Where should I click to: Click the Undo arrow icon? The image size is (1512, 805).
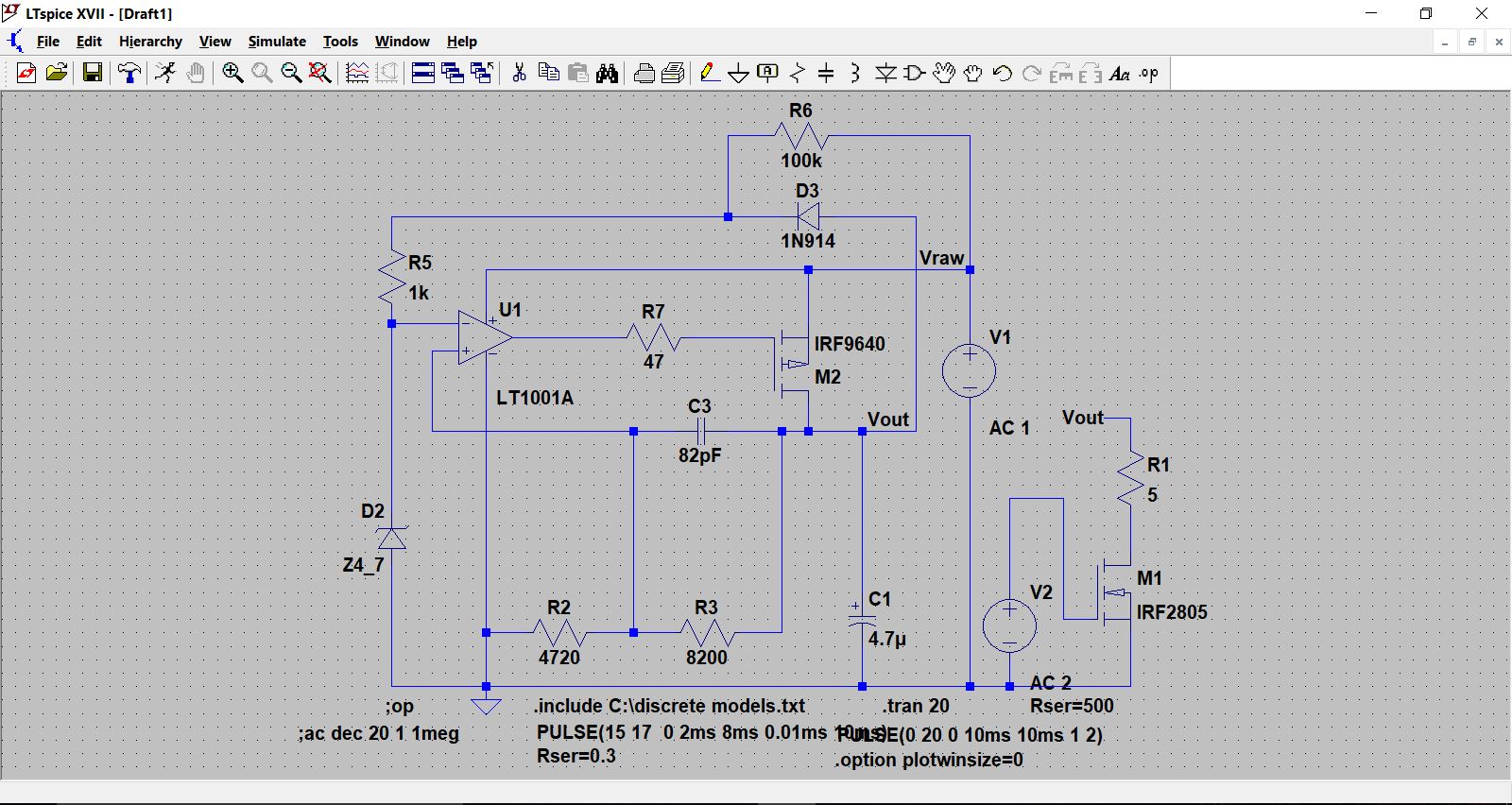coord(1003,73)
